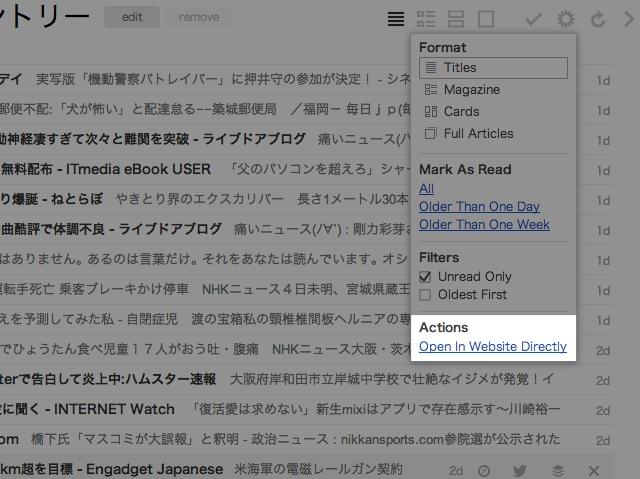Switch to Titles view icon in toolbar

pyautogui.click(x=396, y=19)
